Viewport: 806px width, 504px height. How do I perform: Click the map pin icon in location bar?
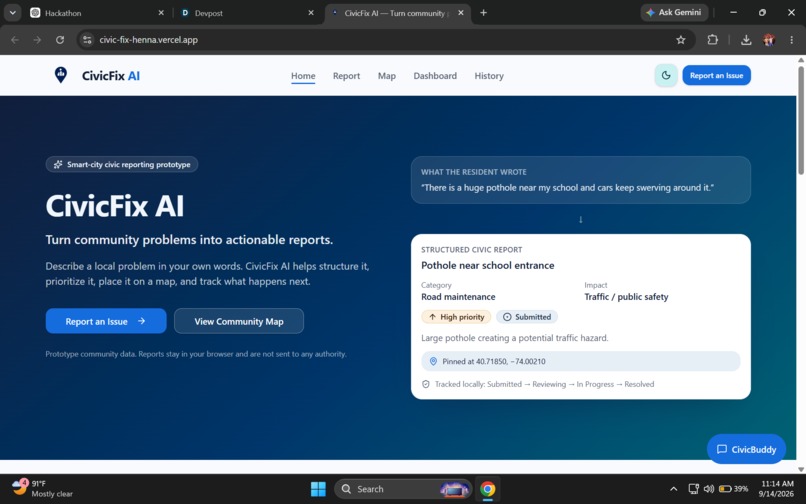pos(433,361)
